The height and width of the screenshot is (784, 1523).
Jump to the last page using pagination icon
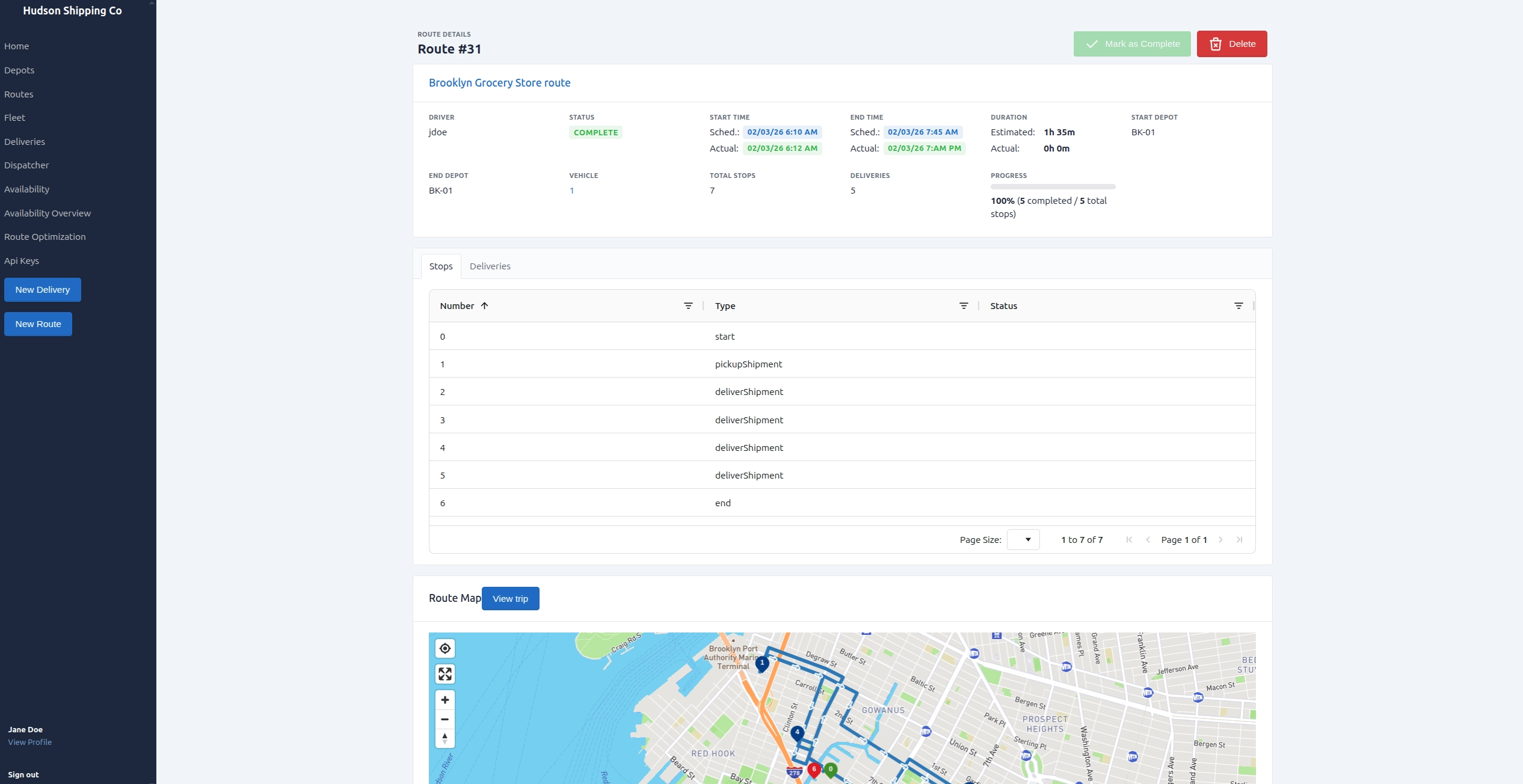[1240, 539]
